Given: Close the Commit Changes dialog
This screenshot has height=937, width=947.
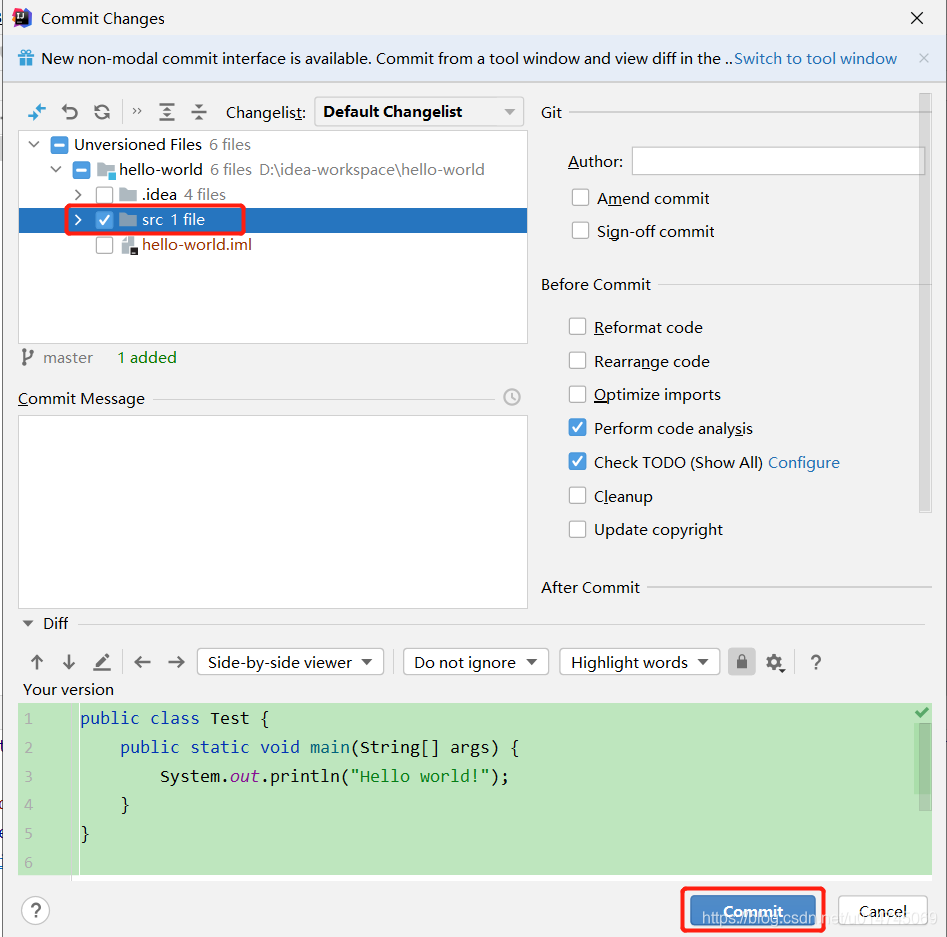Looking at the screenshot, I should tap(917, 18).
